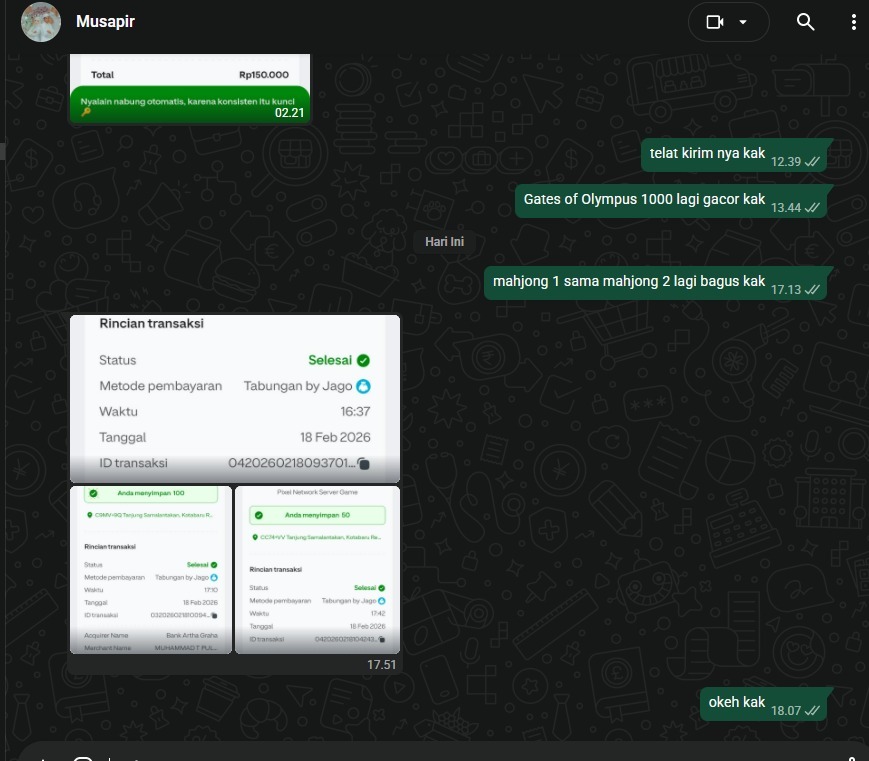Open the chat menu with three dots
Image resolution: width=869 pixels, height=761 pixels.
(x=853, y=22)
